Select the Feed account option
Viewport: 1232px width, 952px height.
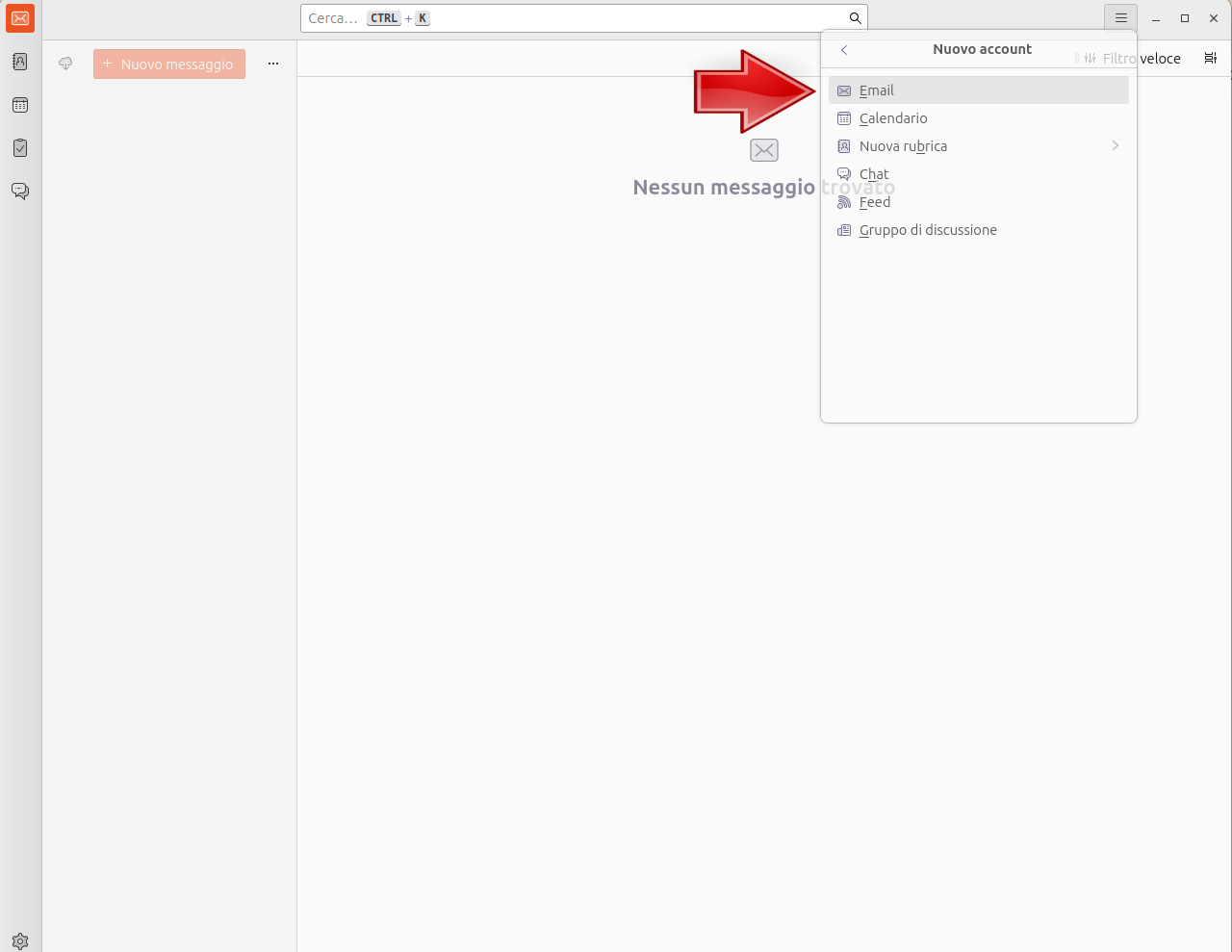pyautogui.click(x=875, y=203)
